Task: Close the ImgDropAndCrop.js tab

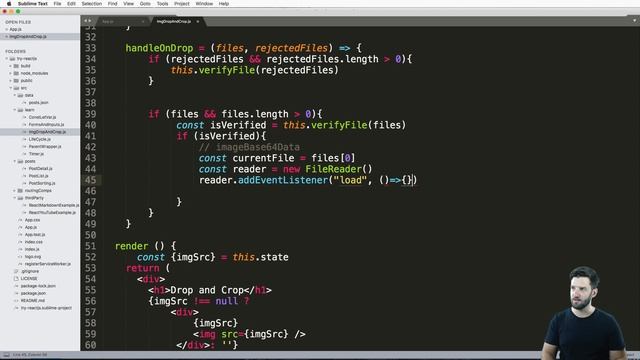Action: point(198,21)
